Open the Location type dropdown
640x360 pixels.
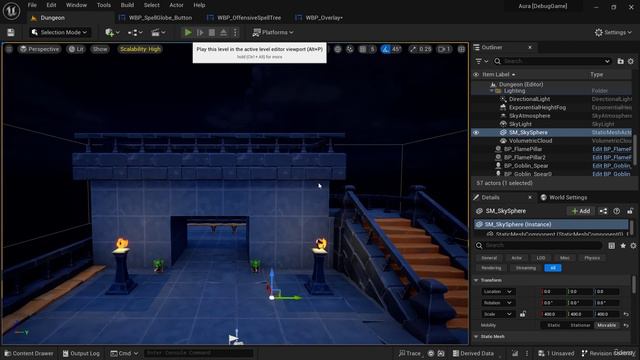(x=498, y=291)
